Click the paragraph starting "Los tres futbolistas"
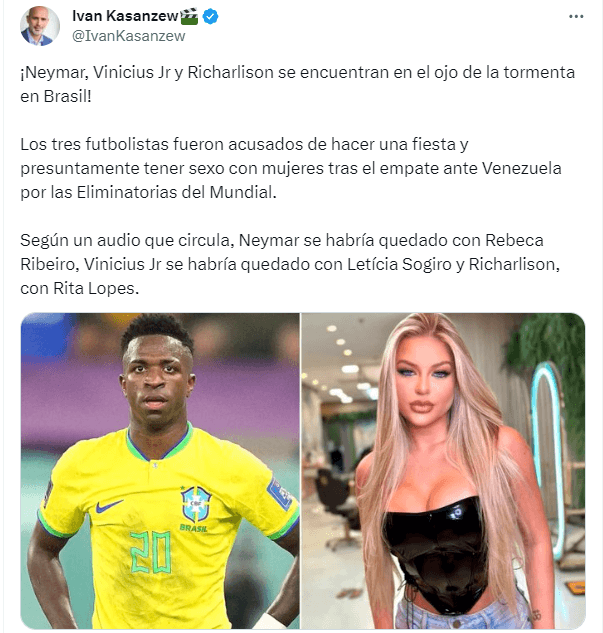The height and width of the screenshot is (633, 603). 291,168
